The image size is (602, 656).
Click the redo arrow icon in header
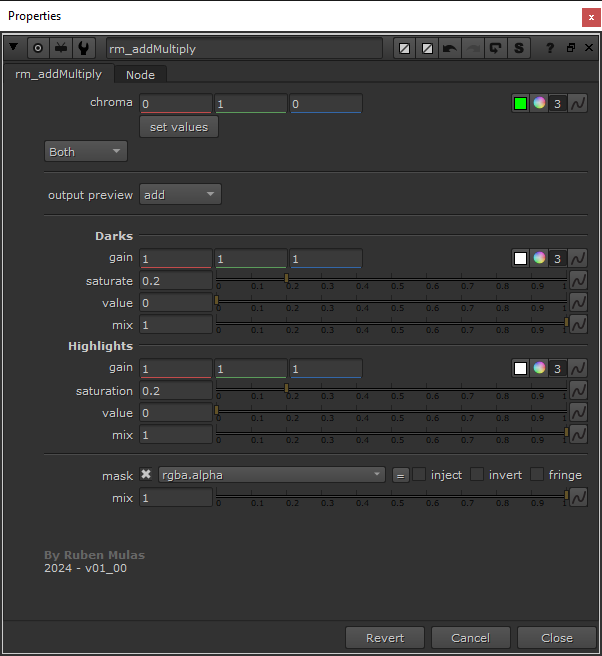tap(473, 48)
